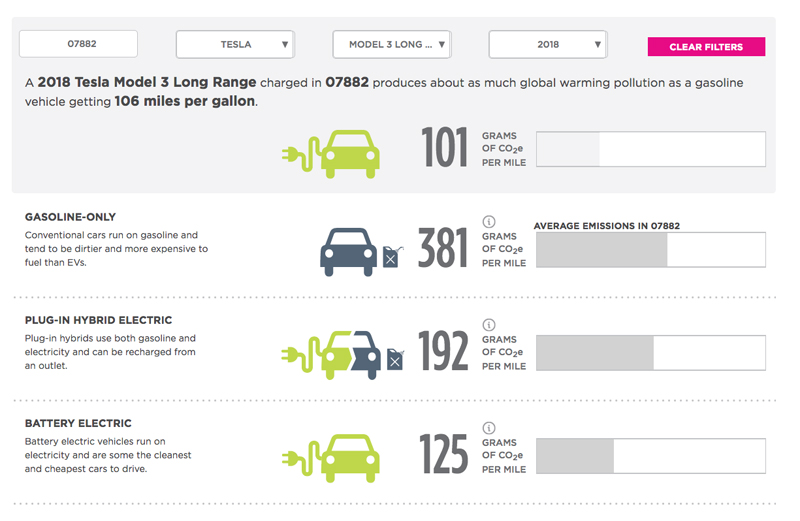Image resolution: width=800 pixels, height=521 pixels.
Task: Click the Gasoline-Only heading
Action: pos(70,217)
